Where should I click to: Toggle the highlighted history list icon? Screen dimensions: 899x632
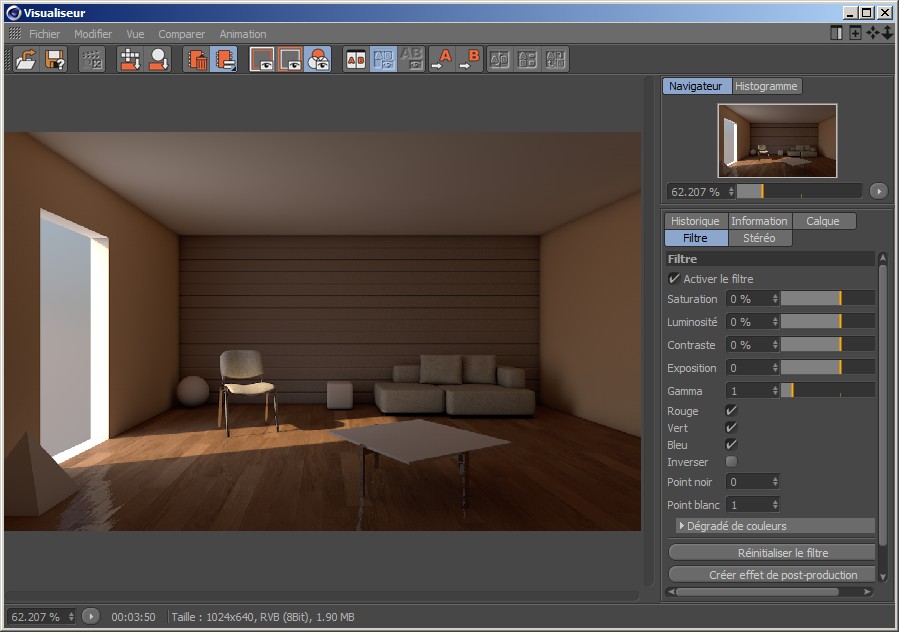[x=224, y=59]
